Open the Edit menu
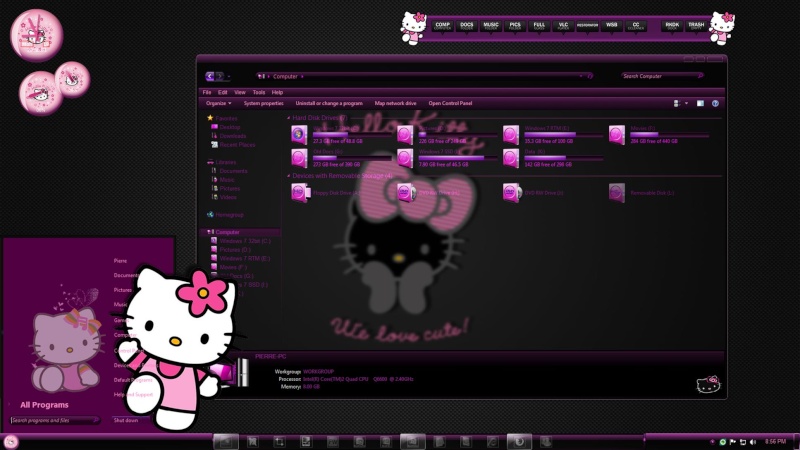Image resolution: width=800 pixels, height=450 pixels. click(x=222, y=92)
